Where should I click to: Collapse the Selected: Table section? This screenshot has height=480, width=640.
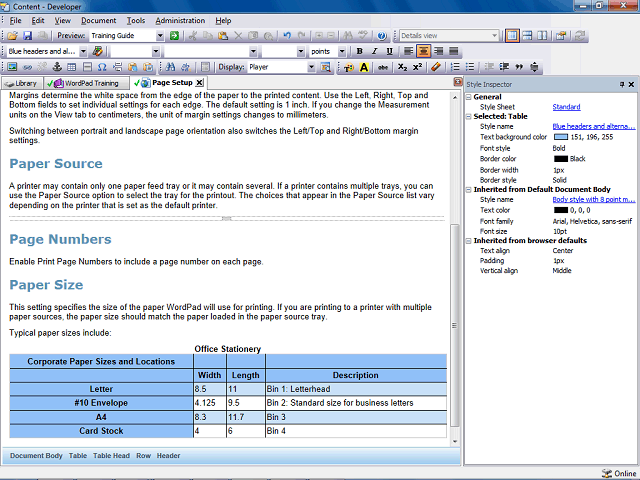pos(469,117)
